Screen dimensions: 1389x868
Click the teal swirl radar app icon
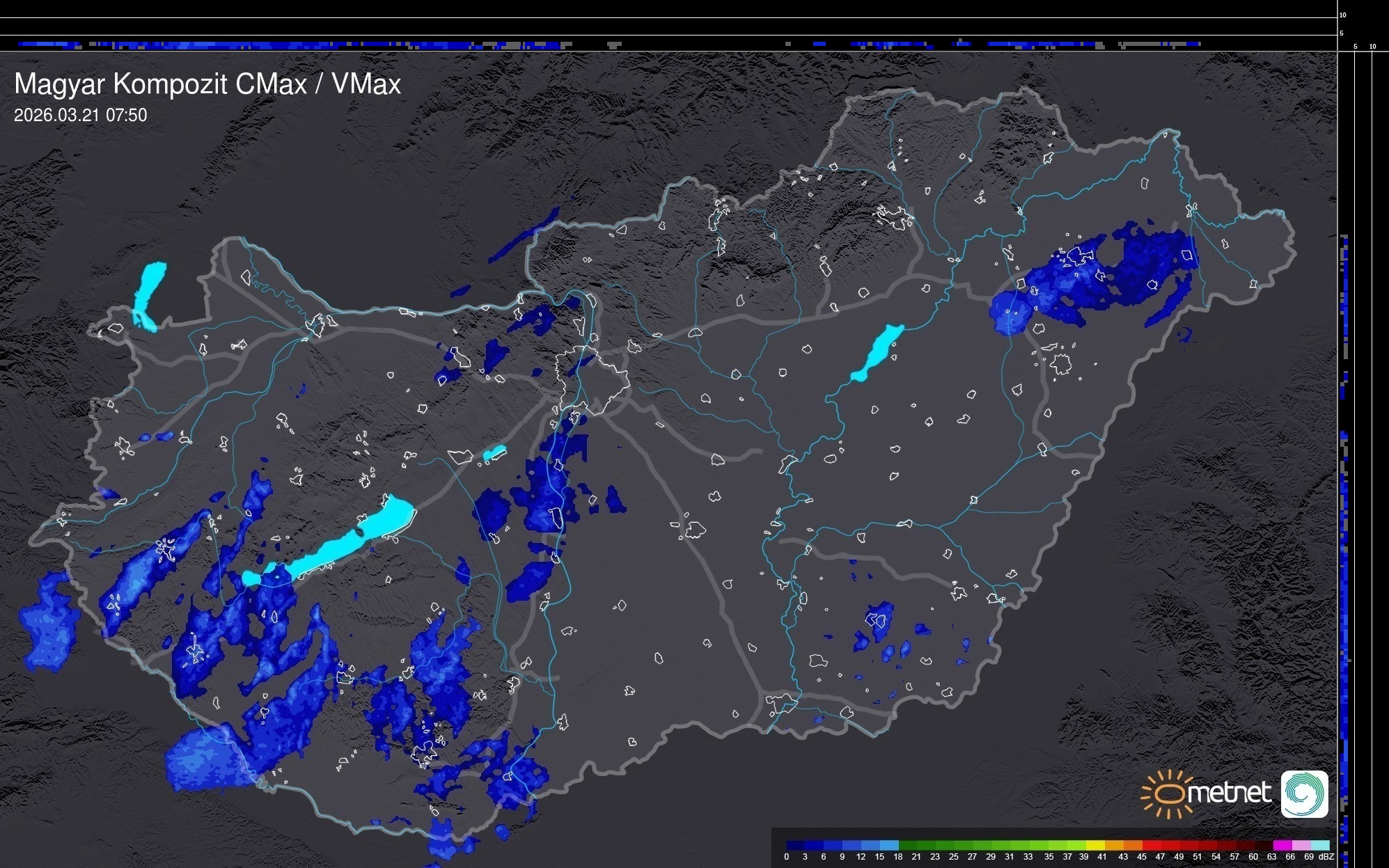[1304, 794]
